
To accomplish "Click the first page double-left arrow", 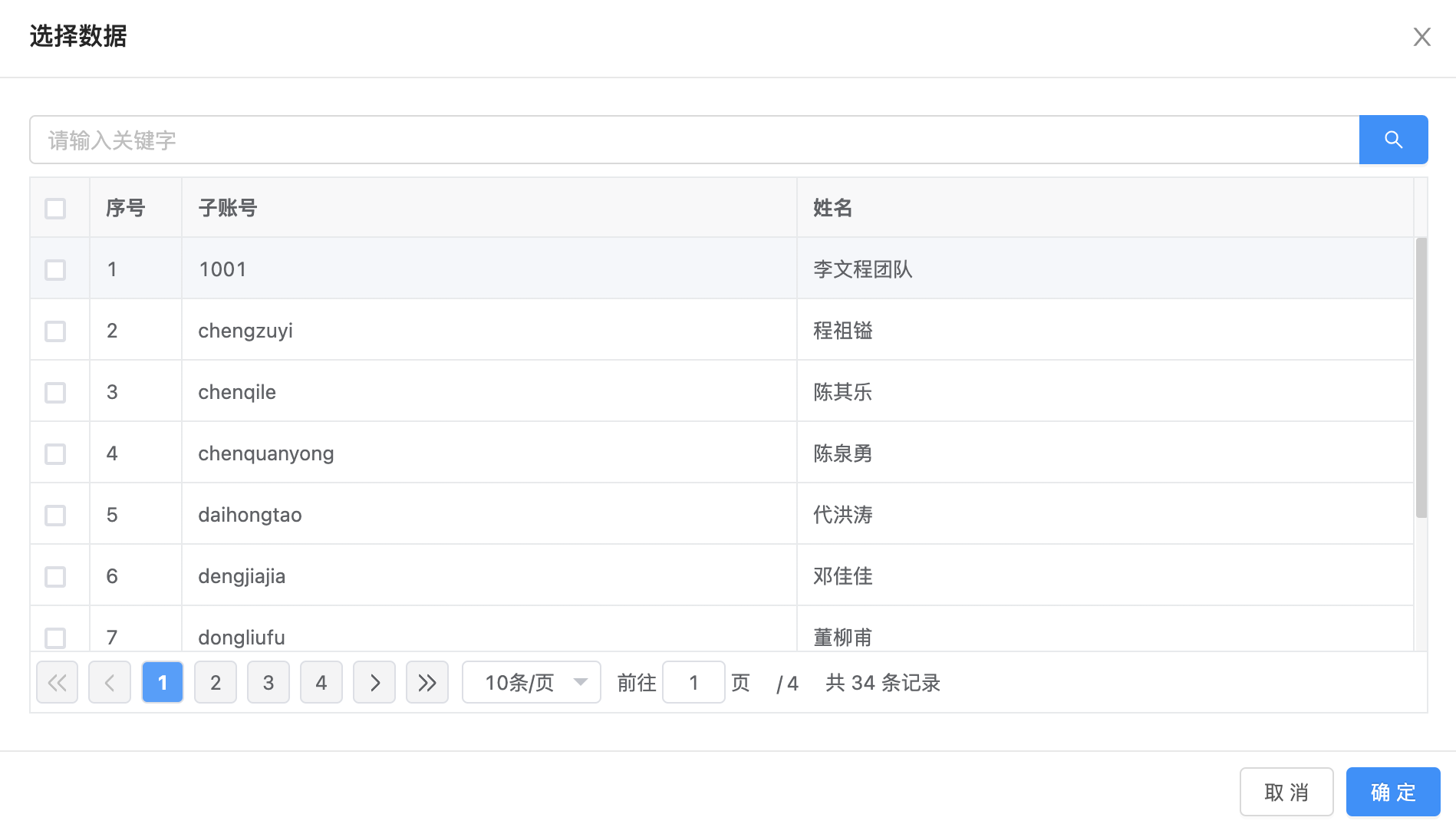I will tap(58, 682).
